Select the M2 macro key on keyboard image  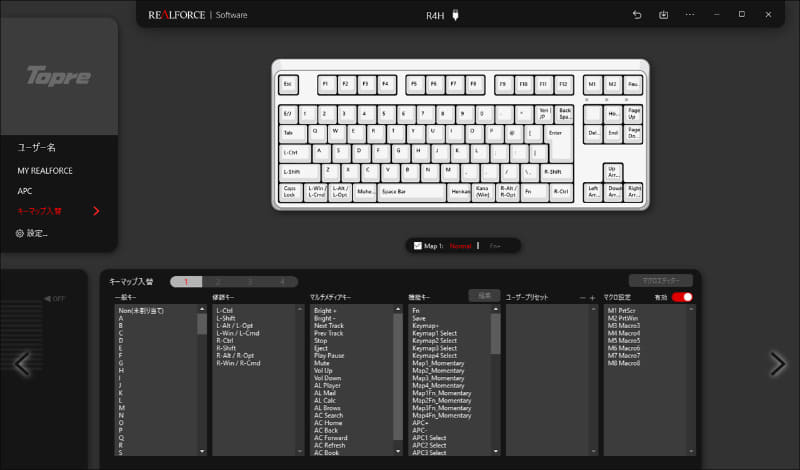coord(612,85)
